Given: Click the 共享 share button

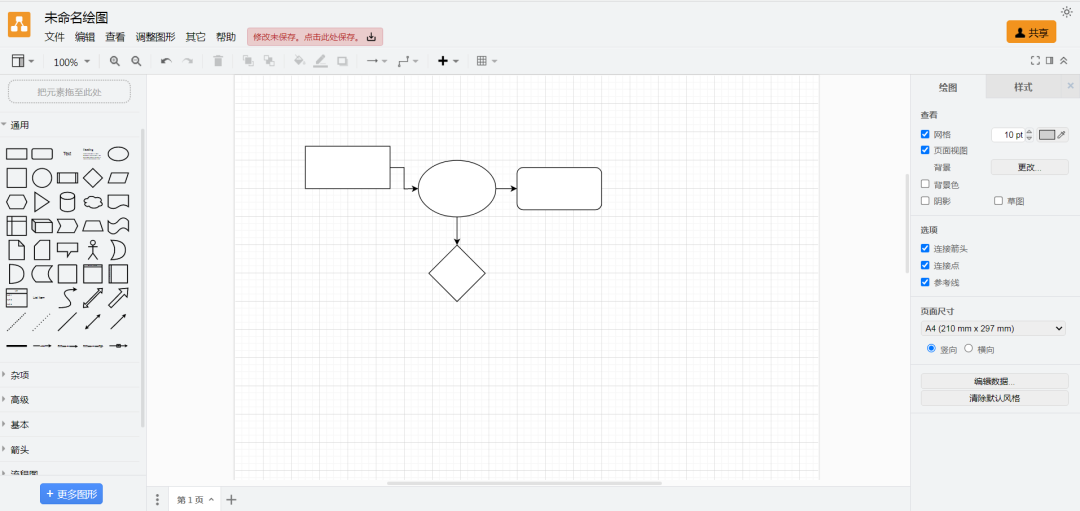Looking at the screenshot, I should pyautogui.click(x=1031, y=33).
